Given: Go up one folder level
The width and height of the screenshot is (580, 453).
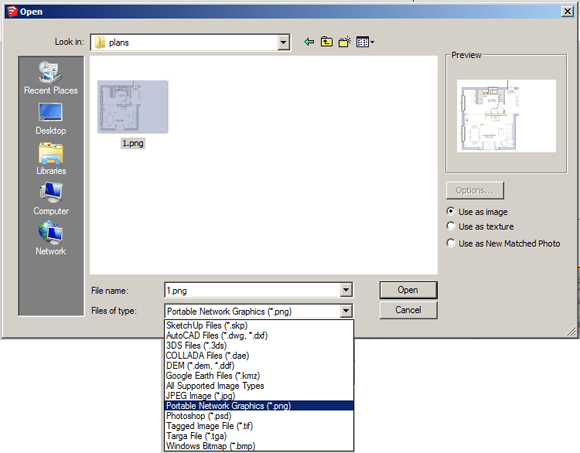Looking at the screenshot, I should click(x=327, y=42).
